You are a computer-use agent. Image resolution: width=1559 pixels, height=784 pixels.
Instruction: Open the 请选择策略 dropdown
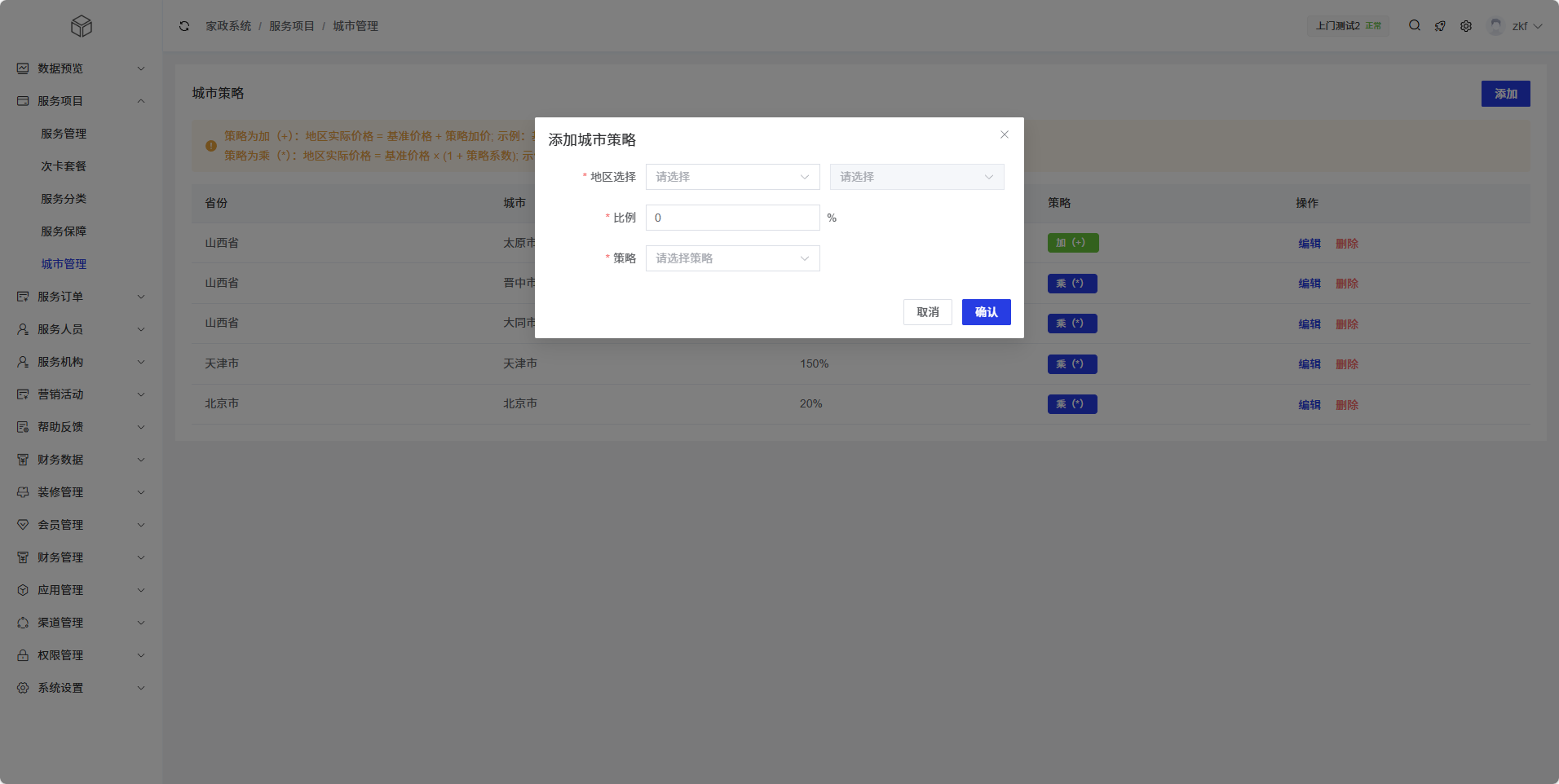(733, 258)
